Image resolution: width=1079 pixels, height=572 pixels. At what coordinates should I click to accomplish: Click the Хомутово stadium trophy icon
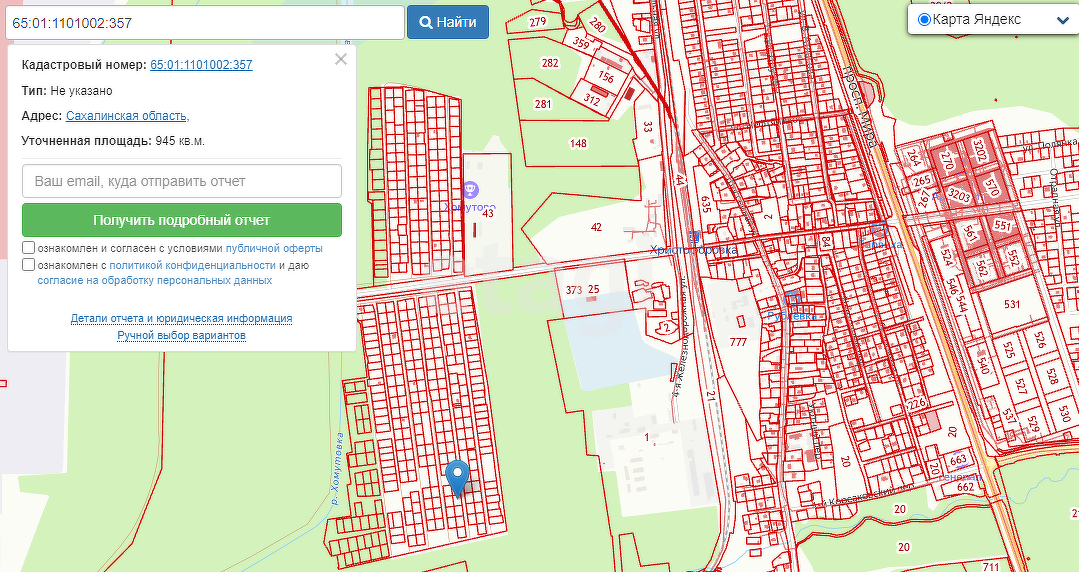point(471,188)
